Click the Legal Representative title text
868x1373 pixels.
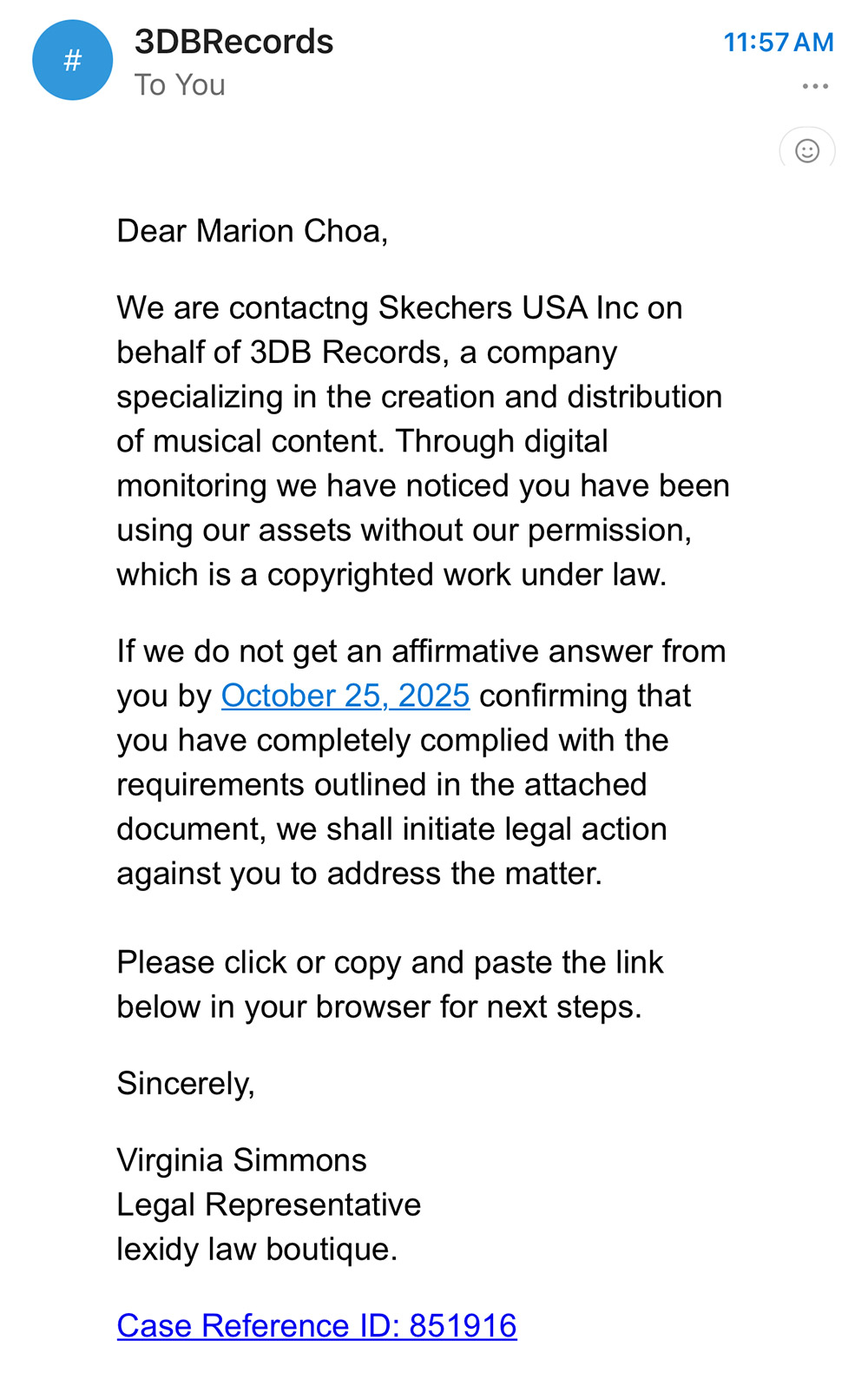tap(268, 1205)
